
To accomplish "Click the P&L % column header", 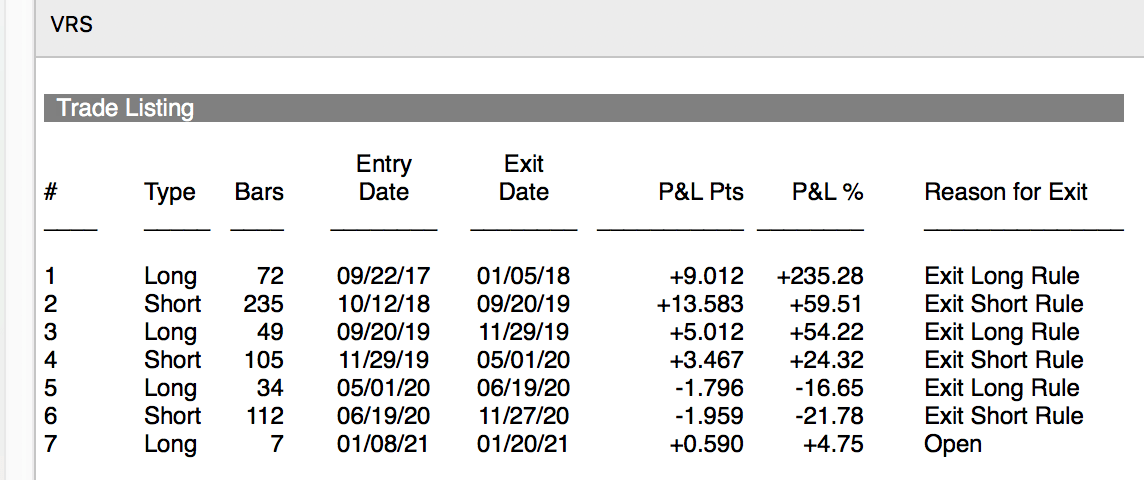I will [x=828, y=193].
